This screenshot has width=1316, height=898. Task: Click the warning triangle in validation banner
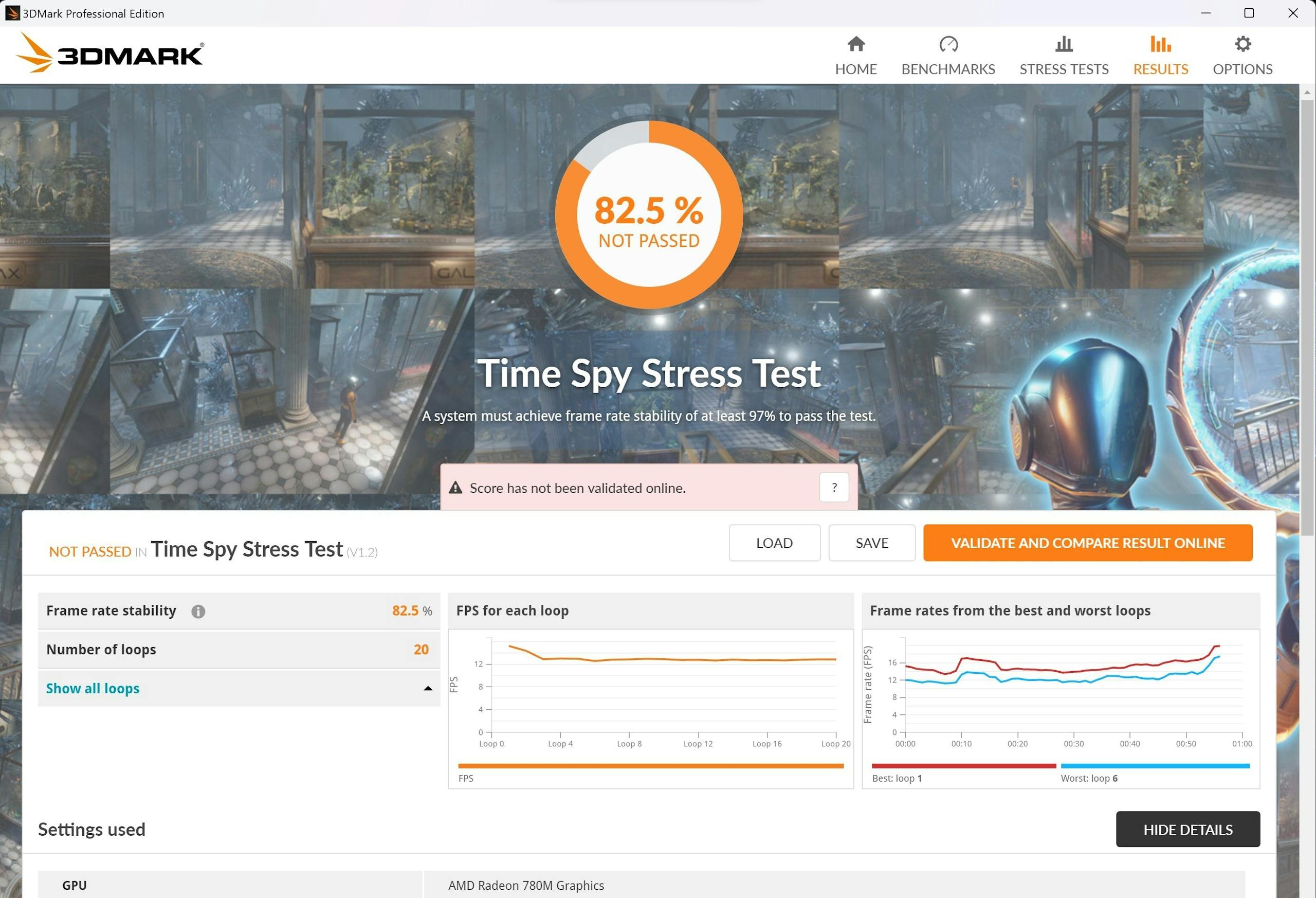click(455, 488)
